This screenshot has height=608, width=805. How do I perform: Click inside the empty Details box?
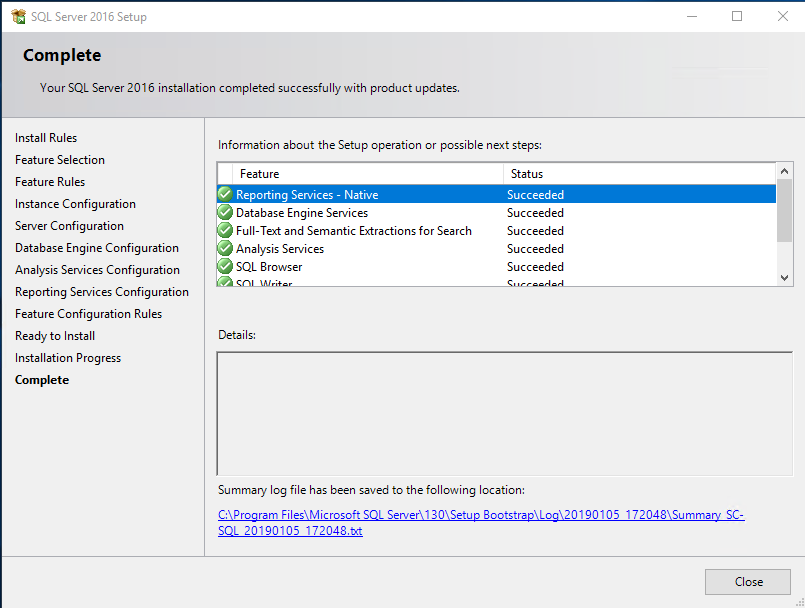(505, 413)
